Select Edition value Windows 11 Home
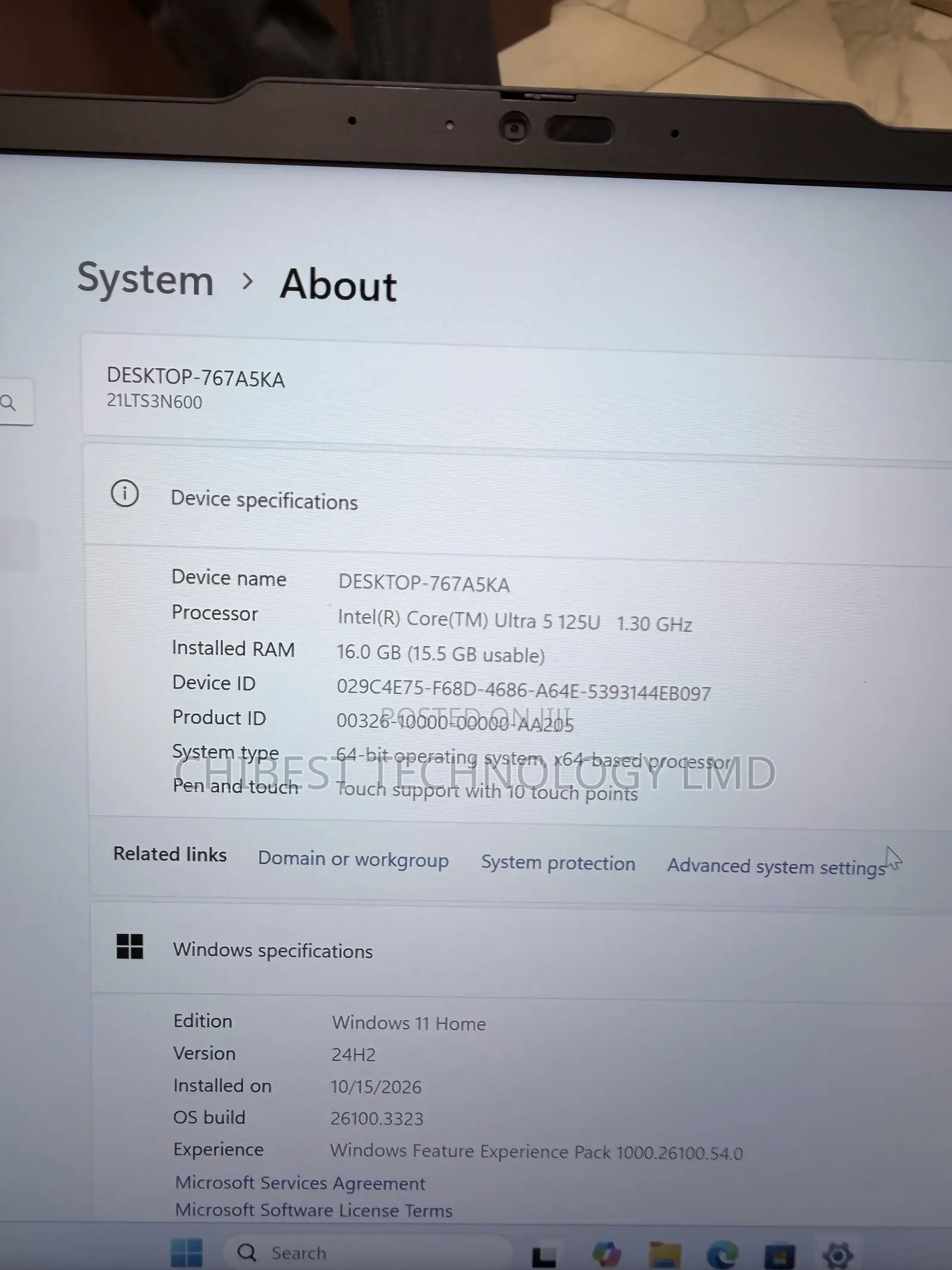 tap(409, 1023)
